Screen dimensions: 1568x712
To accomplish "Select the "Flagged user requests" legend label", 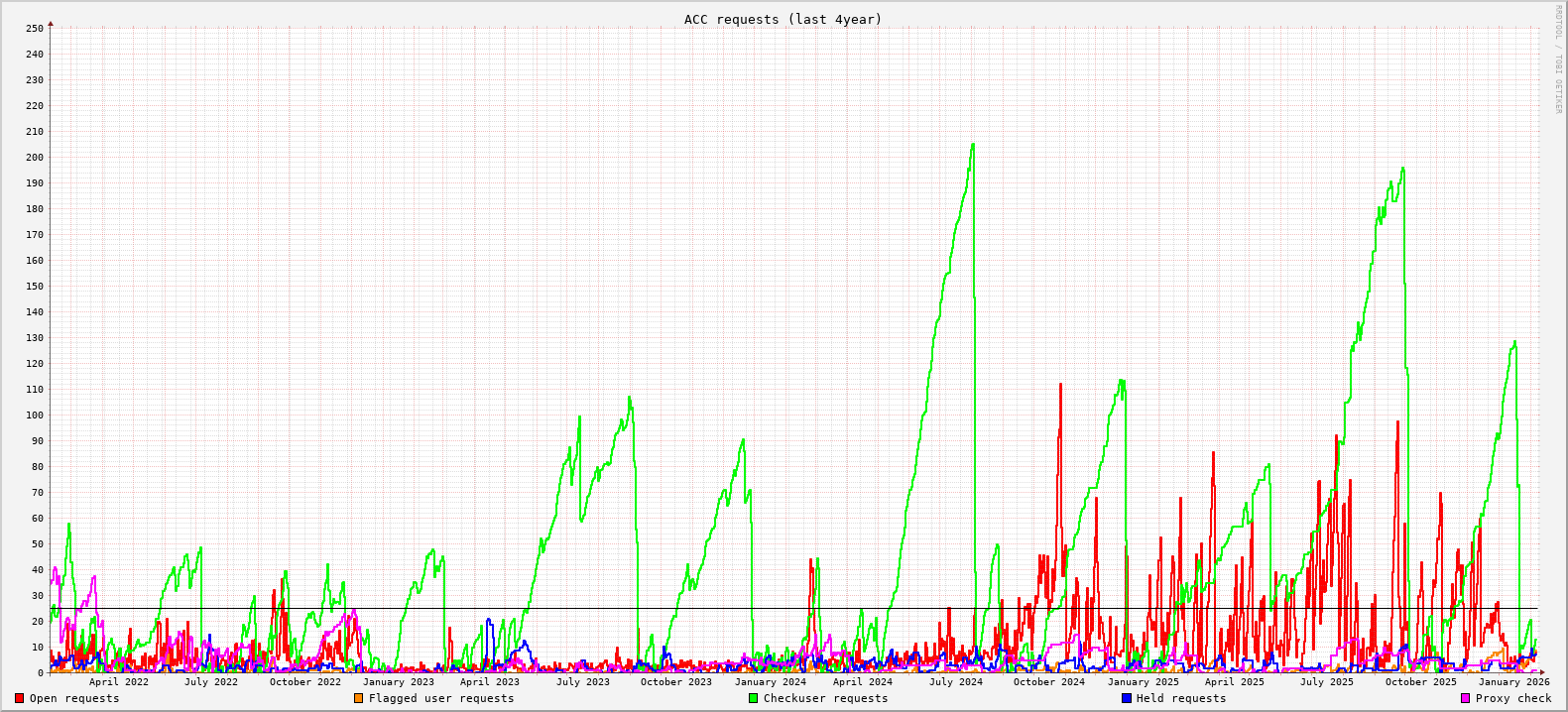I will (x=441, y=698).
